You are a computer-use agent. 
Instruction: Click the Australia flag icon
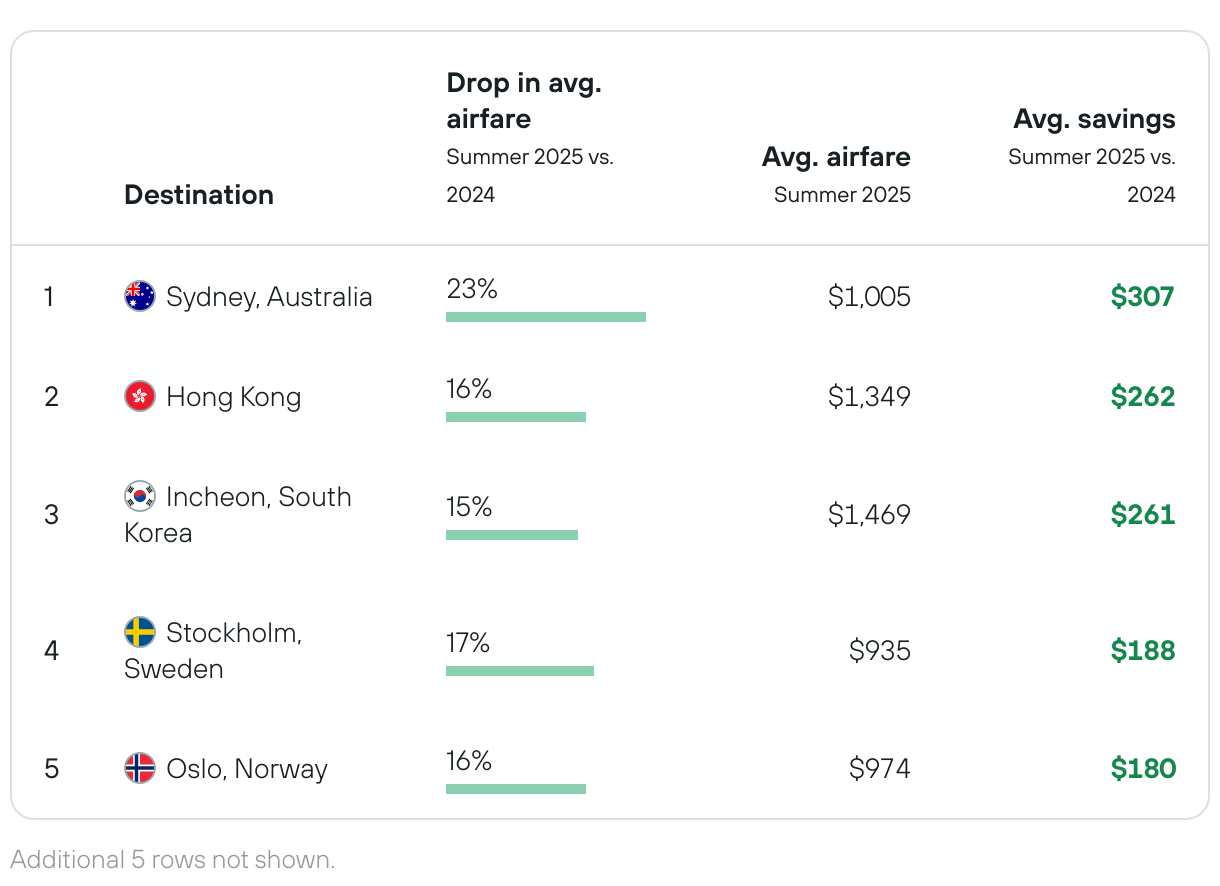pos(140,296)
